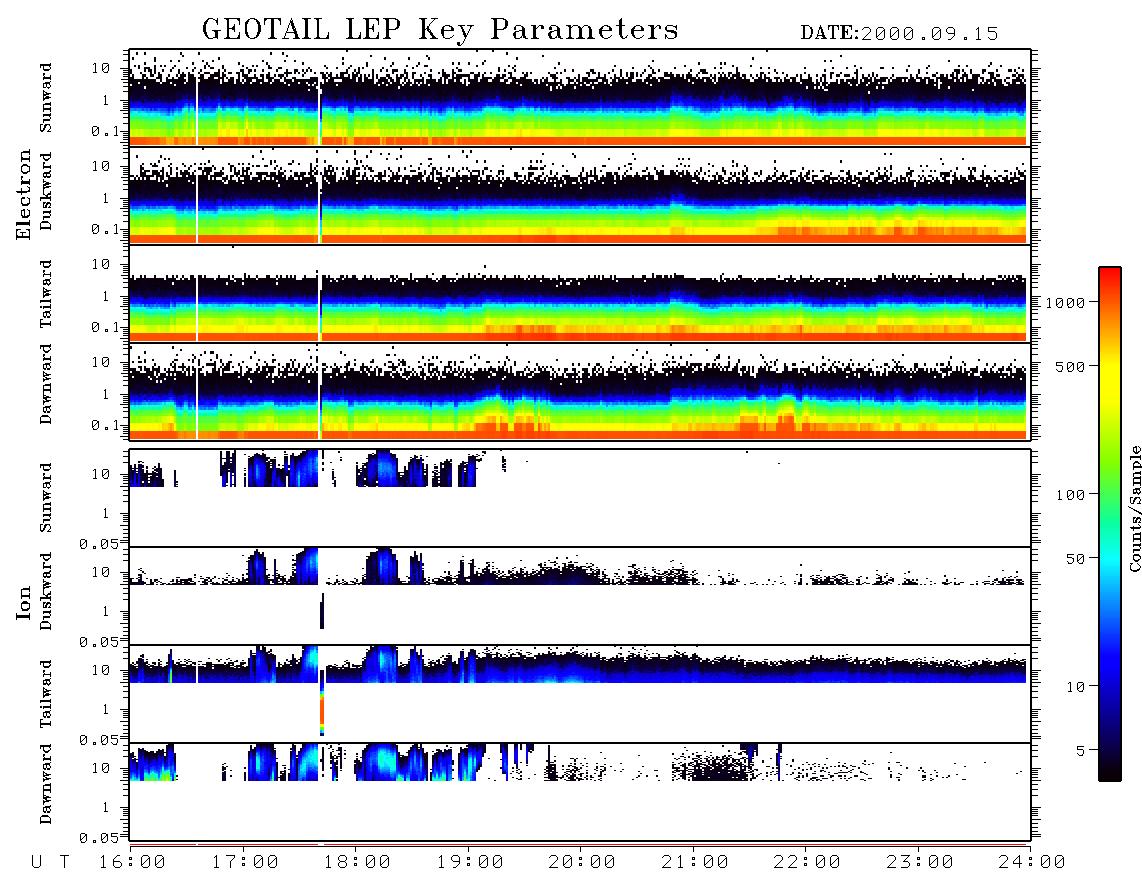Click the Electron "Sunward" panel label
The height and width of the screenshot is (880, 1142).
(46, 98)
